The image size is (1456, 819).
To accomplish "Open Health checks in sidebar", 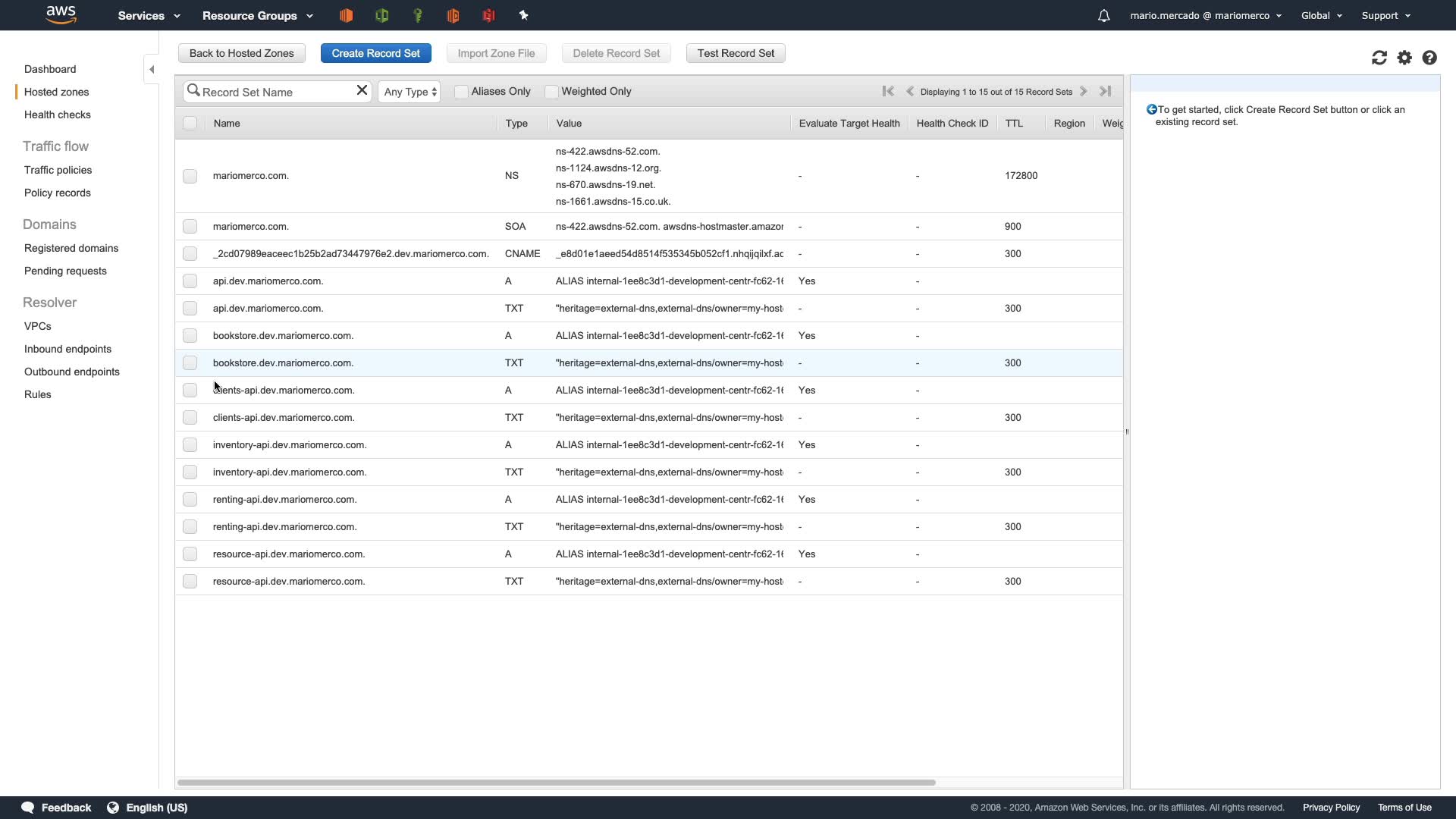I will coord(57,115).
